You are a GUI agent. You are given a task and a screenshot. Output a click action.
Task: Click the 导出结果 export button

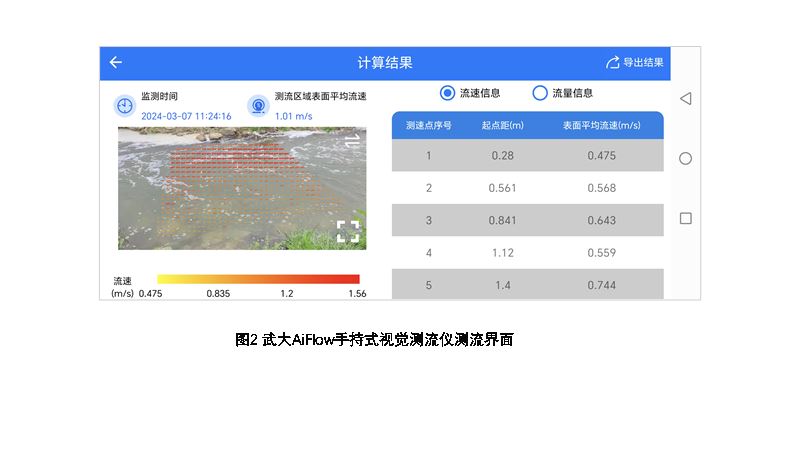[634, 62]
